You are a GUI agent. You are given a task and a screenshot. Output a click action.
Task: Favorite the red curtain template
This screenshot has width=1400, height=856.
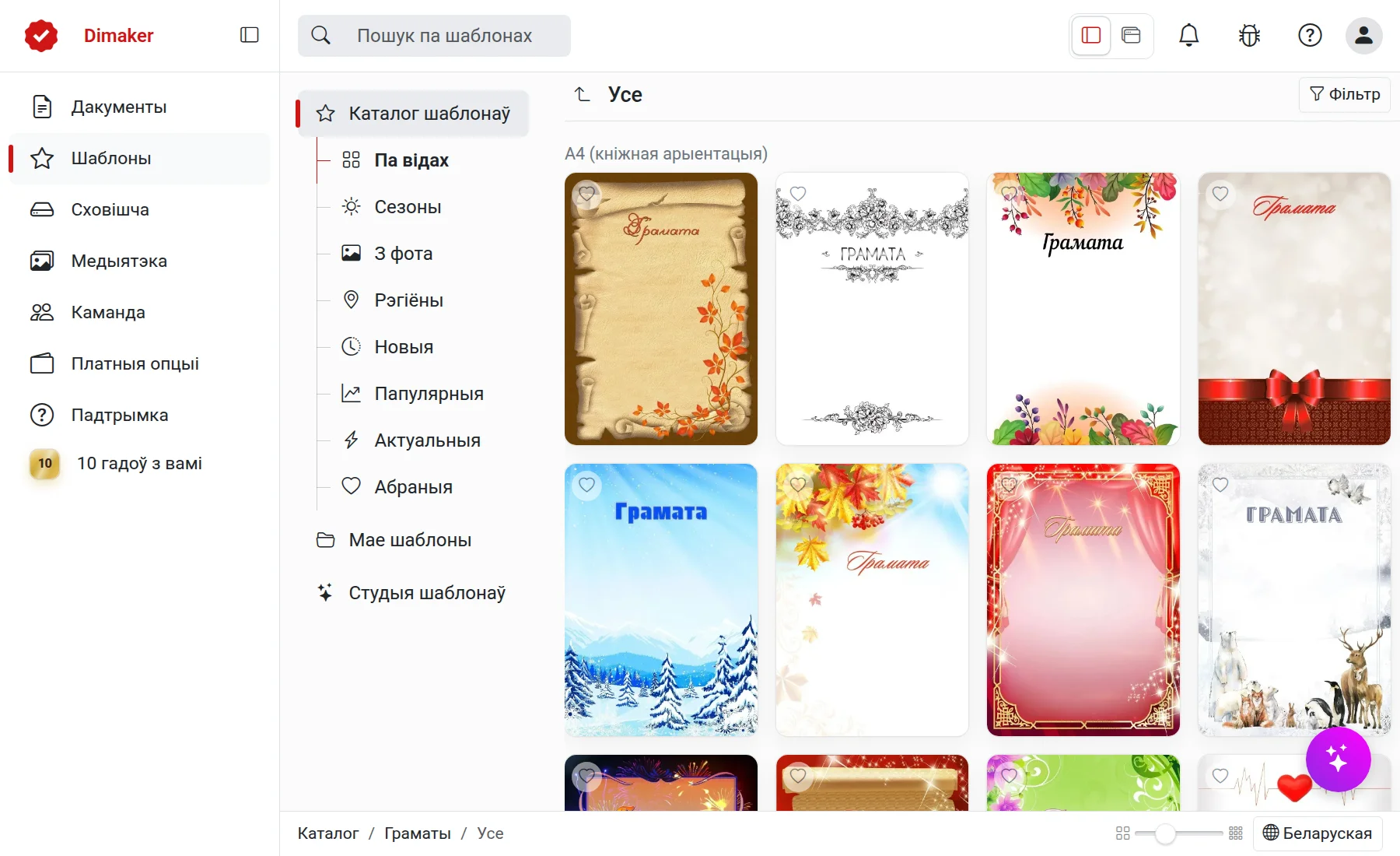[x=1009, y=484]
